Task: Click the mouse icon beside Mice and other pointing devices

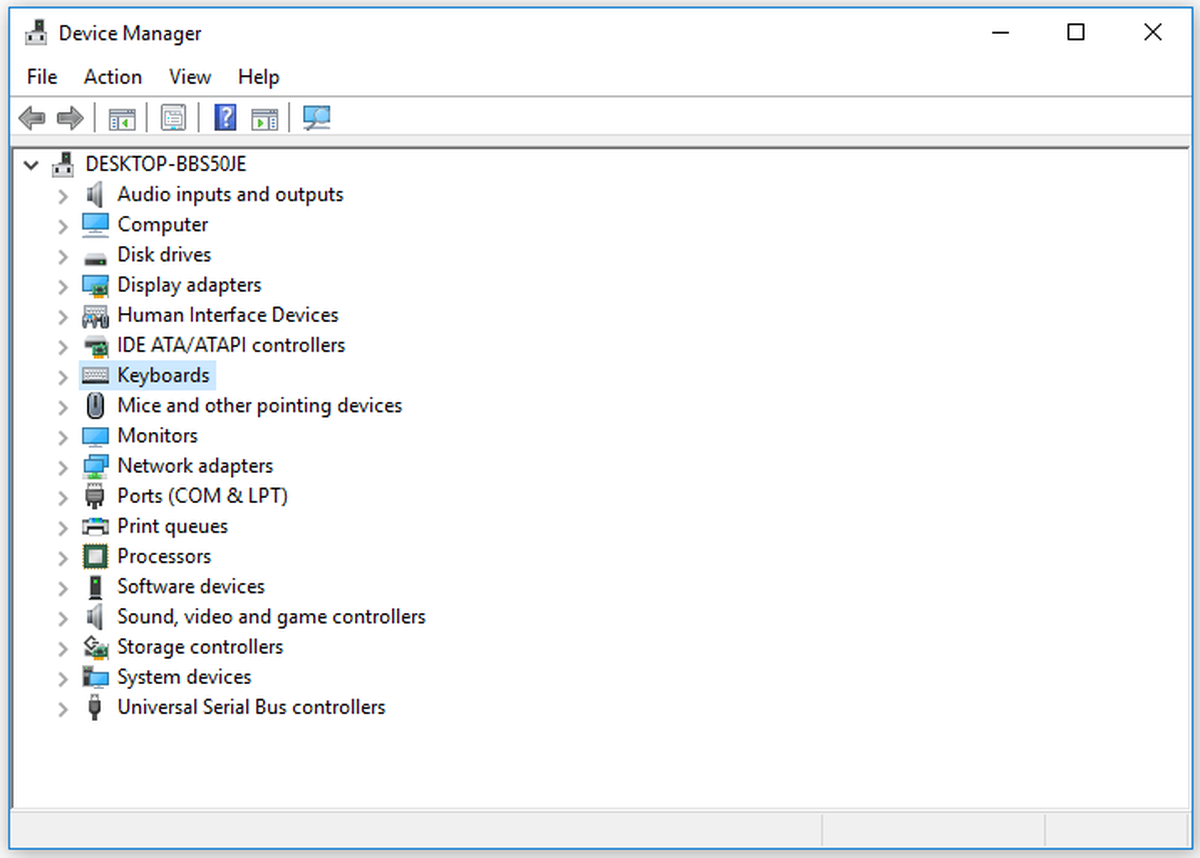Action: [x=95, y=405]
